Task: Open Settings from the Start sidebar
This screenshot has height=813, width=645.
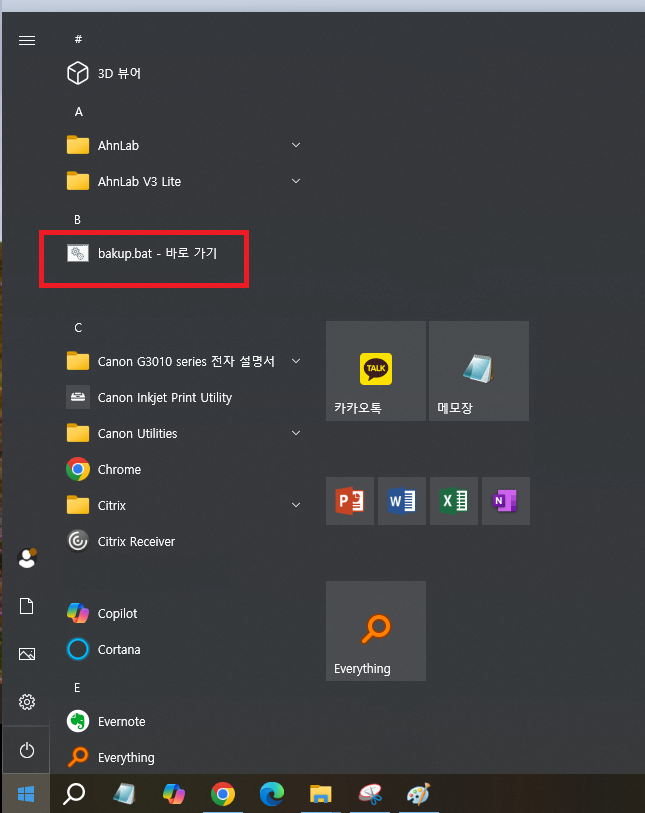Action: tap(27, 702)
